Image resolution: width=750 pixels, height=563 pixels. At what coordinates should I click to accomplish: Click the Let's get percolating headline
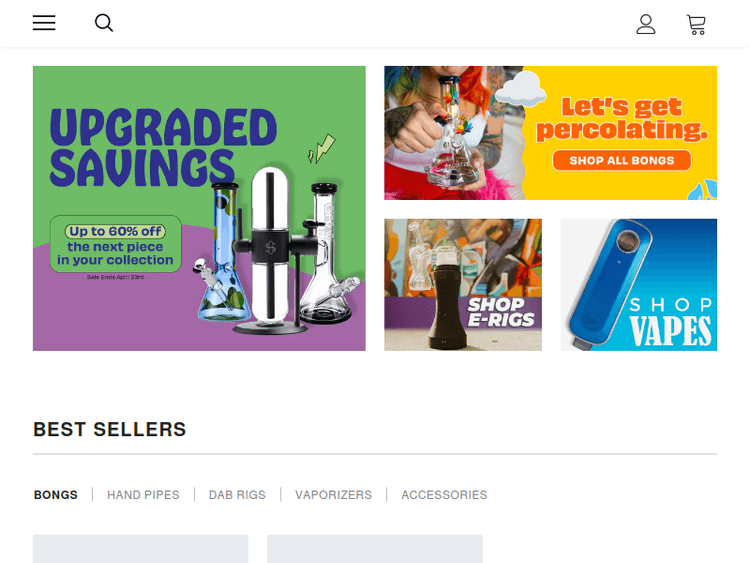pos(622,119)
